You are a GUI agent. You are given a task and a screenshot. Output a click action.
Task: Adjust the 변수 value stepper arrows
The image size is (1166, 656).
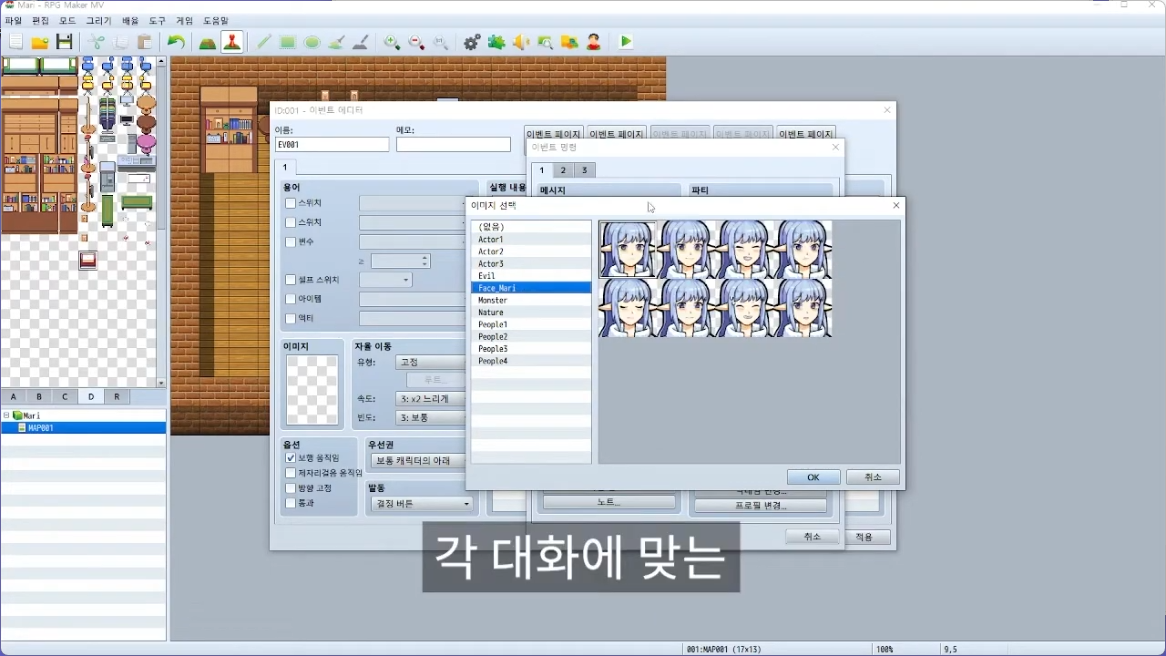(x=425, y=261)
